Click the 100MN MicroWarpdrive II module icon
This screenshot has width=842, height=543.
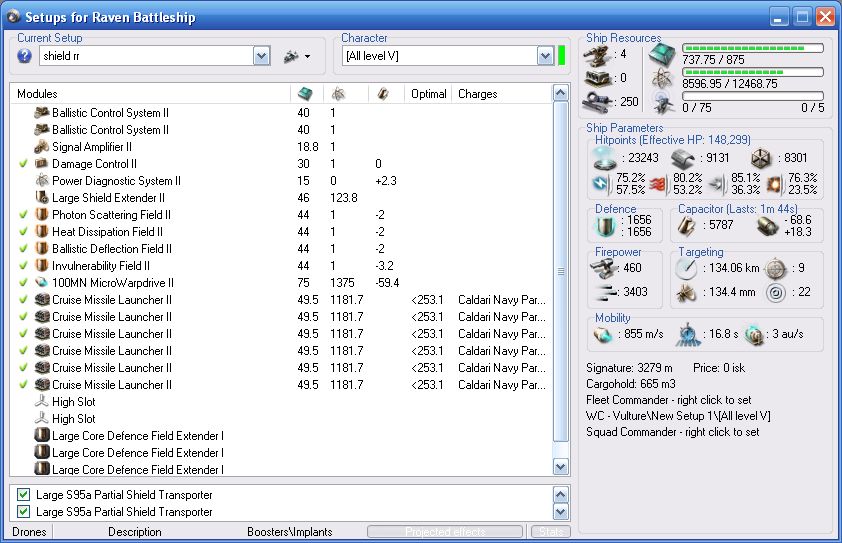pyautogui.click(x=41, y=283)
